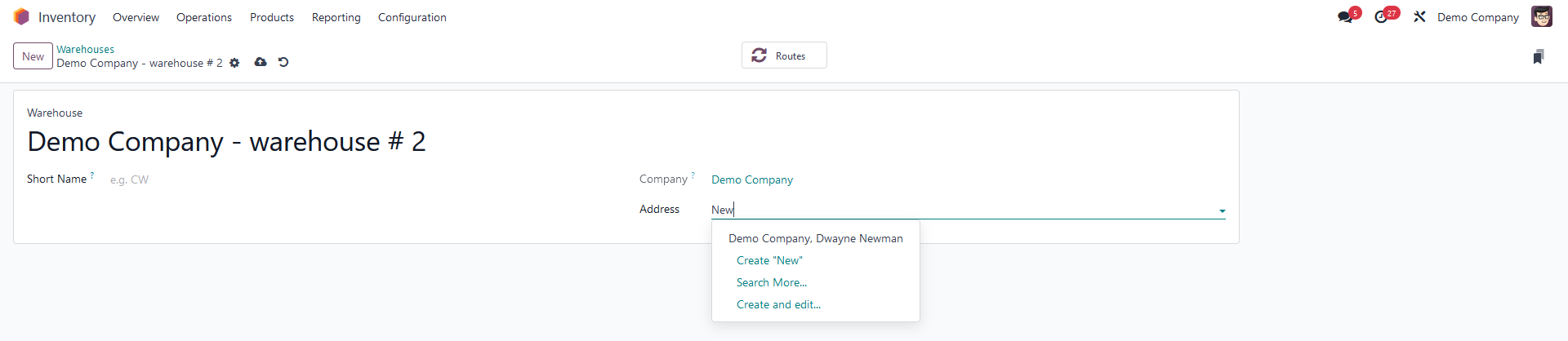Image resolution: width=1568 pixels, height=341 pixels.
Task: Click the user avatar picture
Action: (1541, 17)
